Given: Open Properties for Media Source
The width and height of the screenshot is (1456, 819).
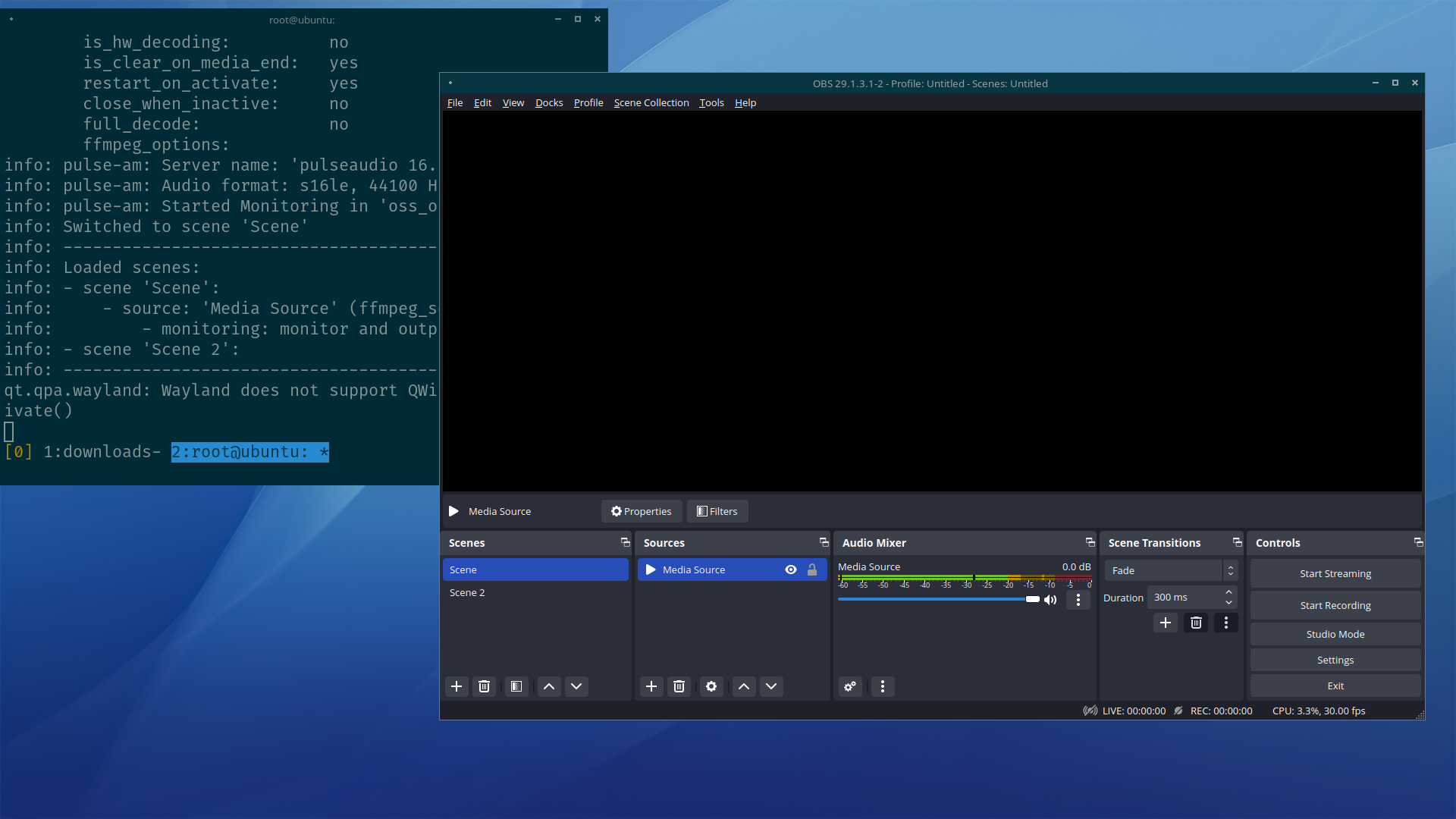Looking at the screenshot, I should click(x=642, y=511).
